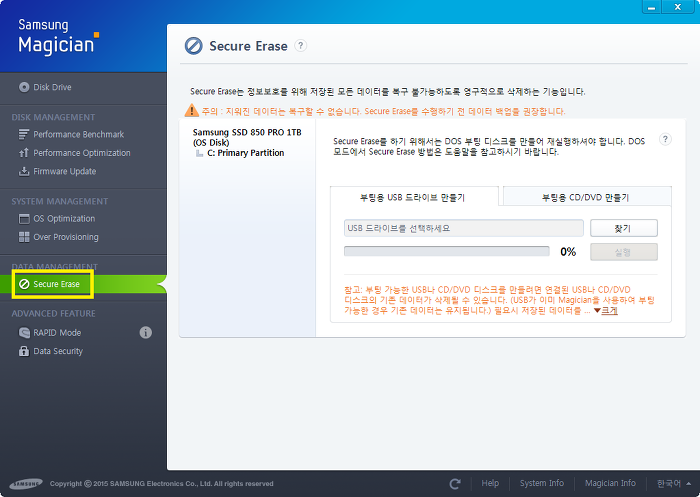Viewport: 700px width, 497px height.
Task: Click the Performance Optimization arrows icon
Action: click(24, 153)
